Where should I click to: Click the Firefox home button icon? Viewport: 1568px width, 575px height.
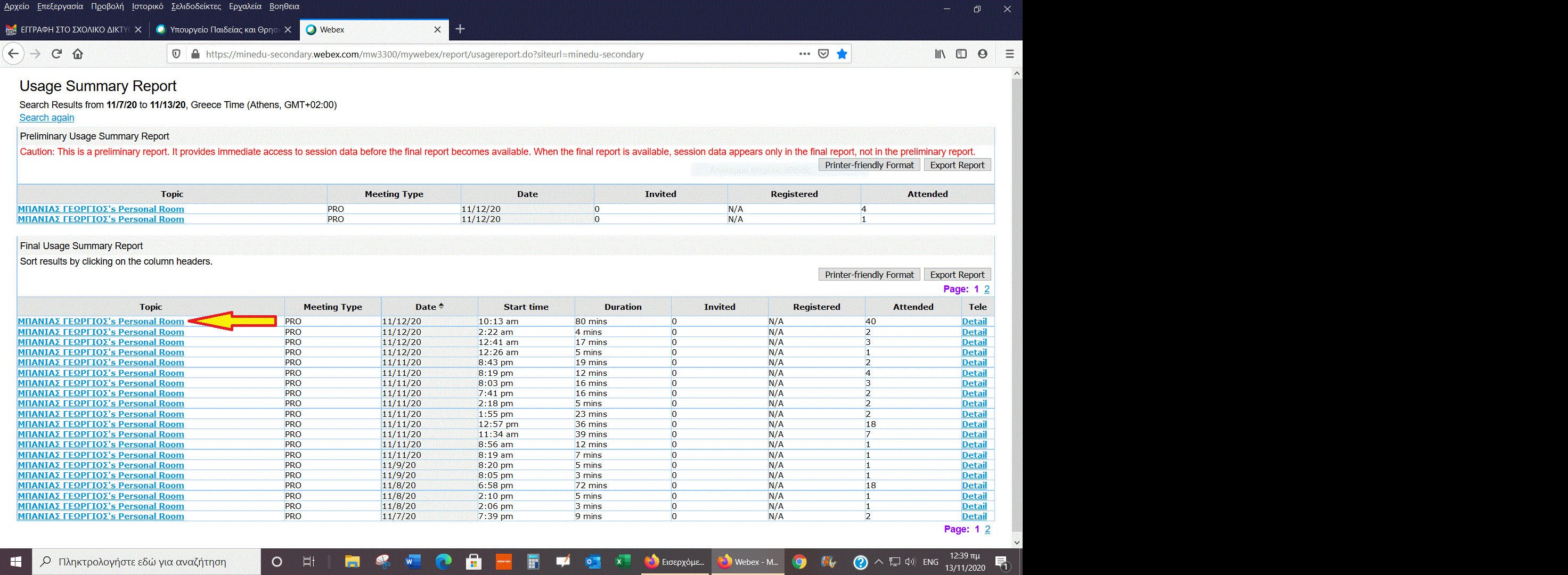click(x=78, y=54)
